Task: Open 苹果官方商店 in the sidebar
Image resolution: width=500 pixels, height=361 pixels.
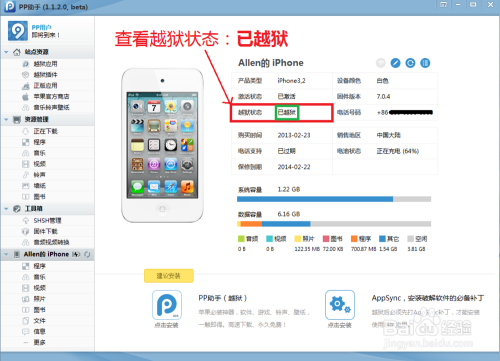Action: point(51,97)
